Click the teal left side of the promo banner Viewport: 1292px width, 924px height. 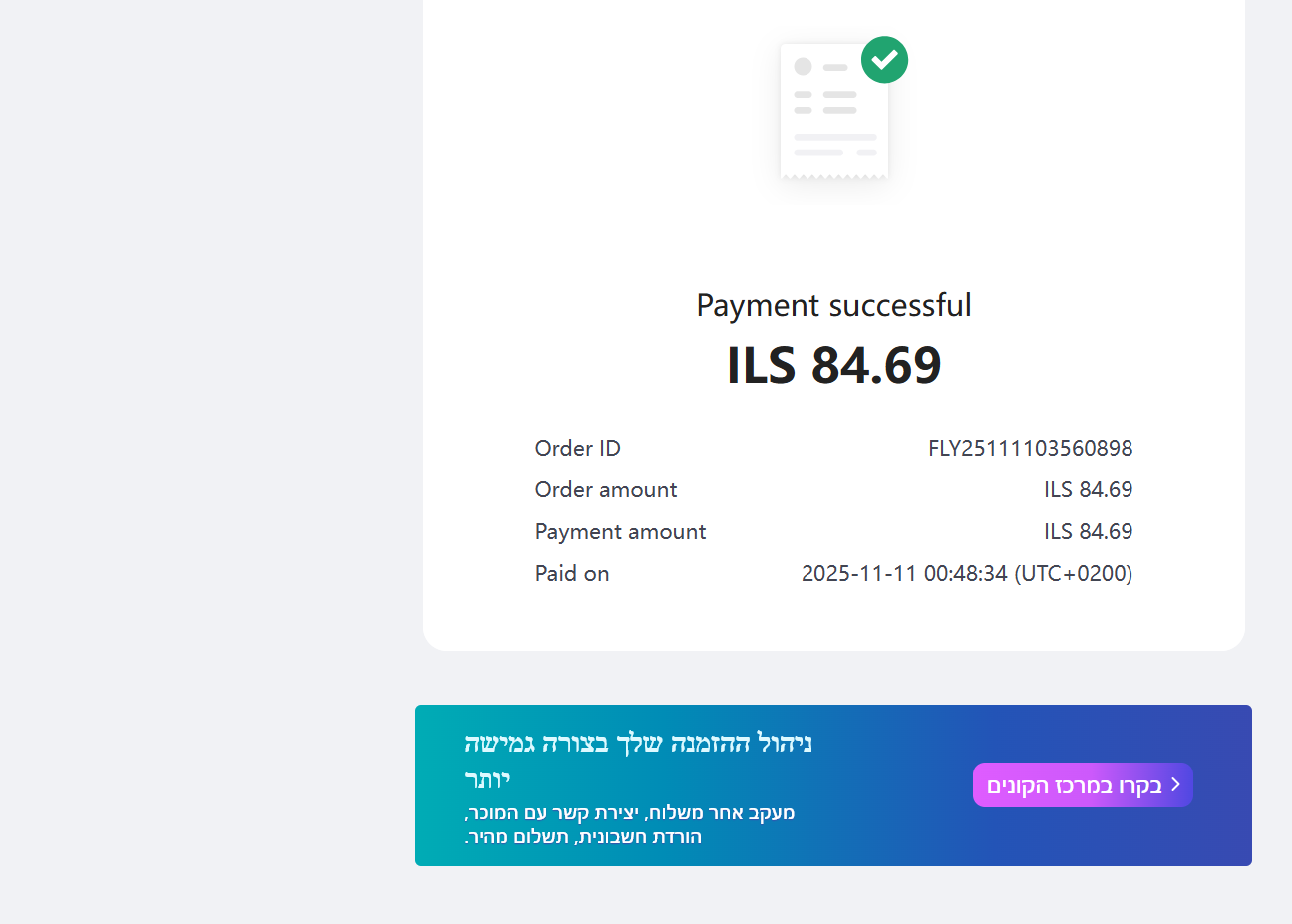(x=439, y=785)
